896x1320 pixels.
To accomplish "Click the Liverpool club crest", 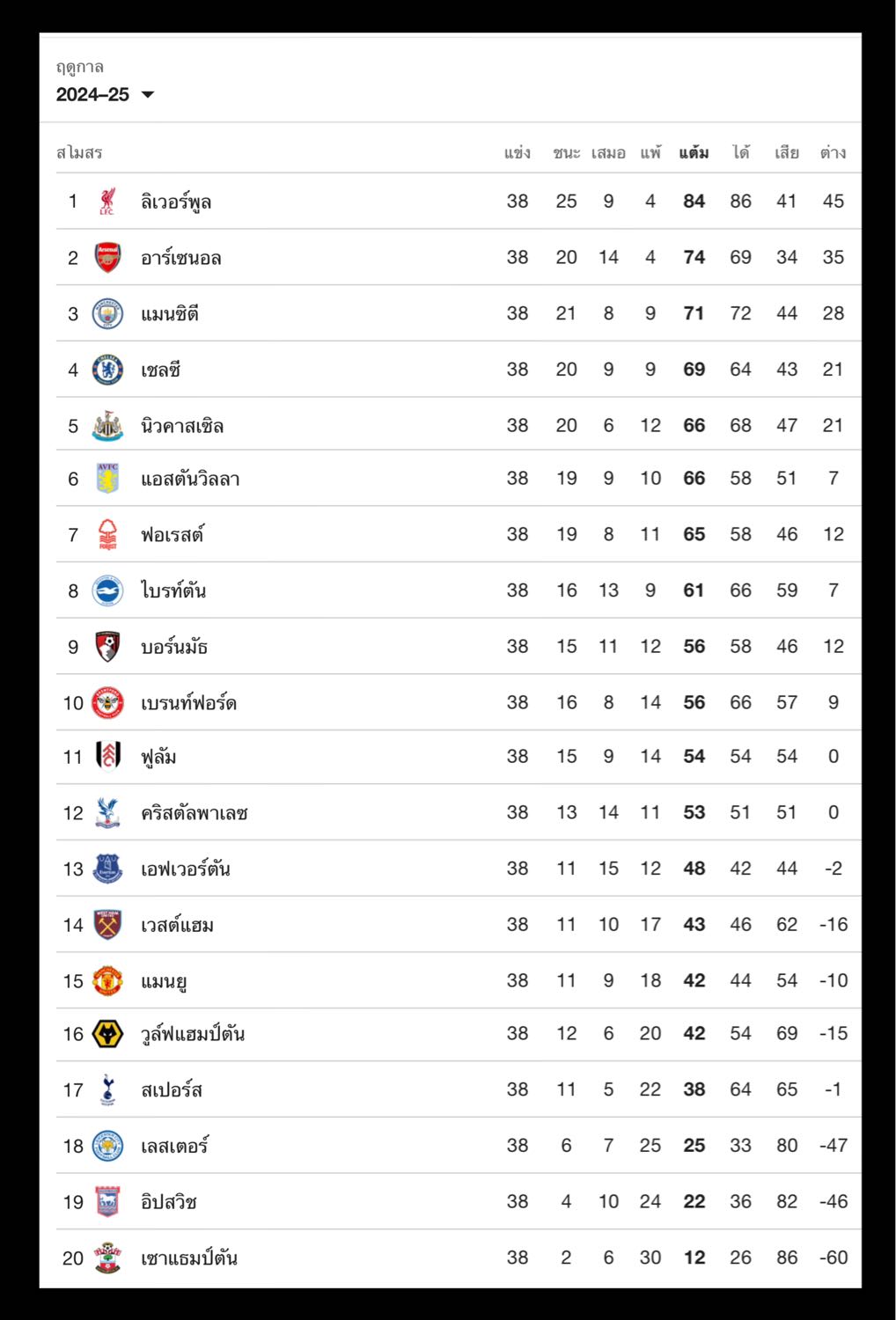I will (x=107, y=201).
